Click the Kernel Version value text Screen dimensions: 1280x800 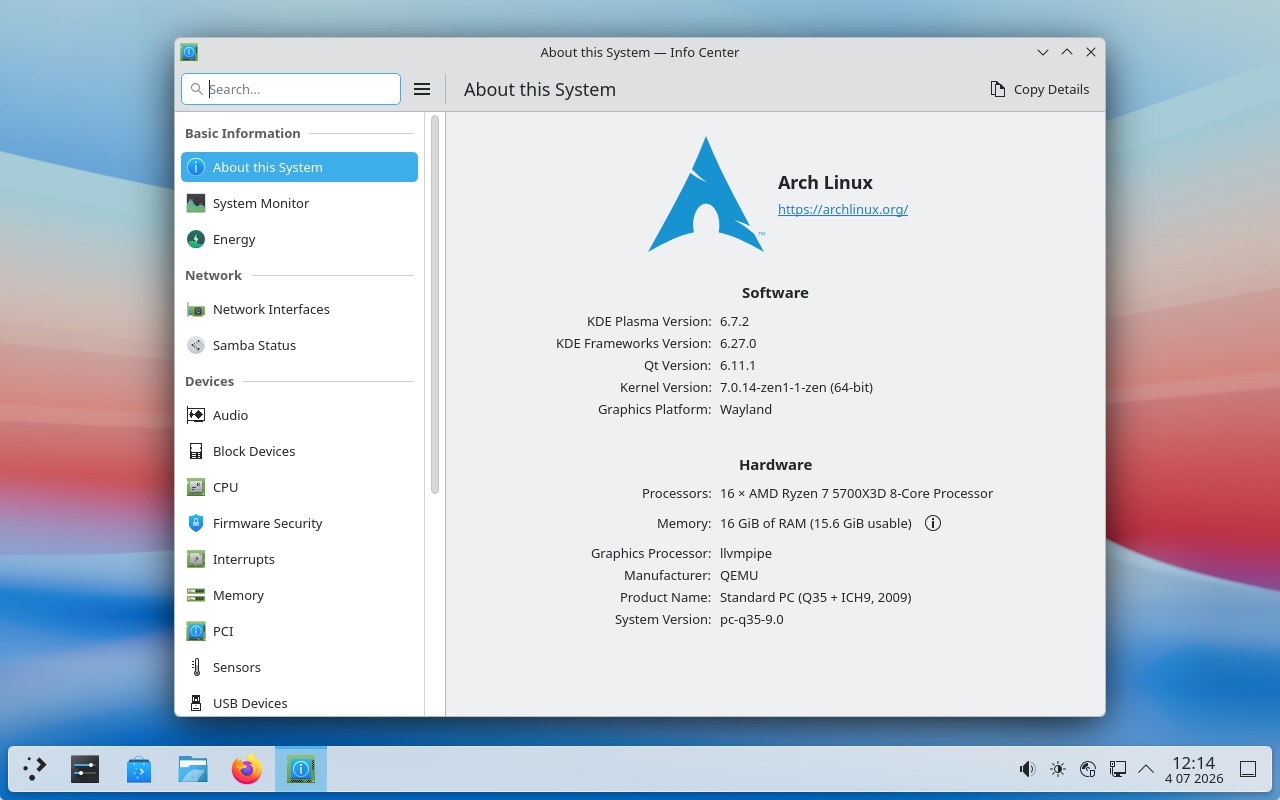(796, 387)
